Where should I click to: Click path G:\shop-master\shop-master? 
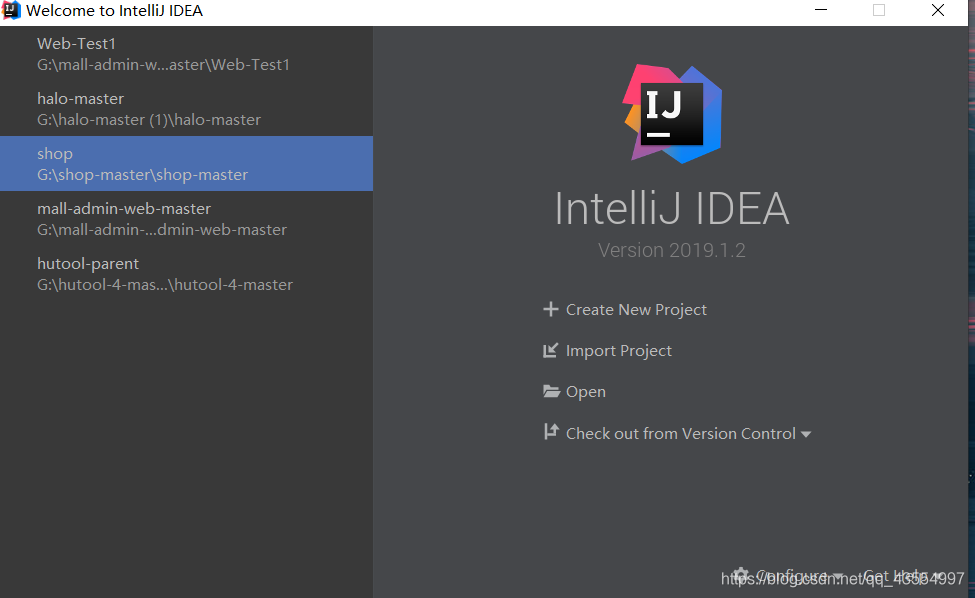tap(142, 175)
